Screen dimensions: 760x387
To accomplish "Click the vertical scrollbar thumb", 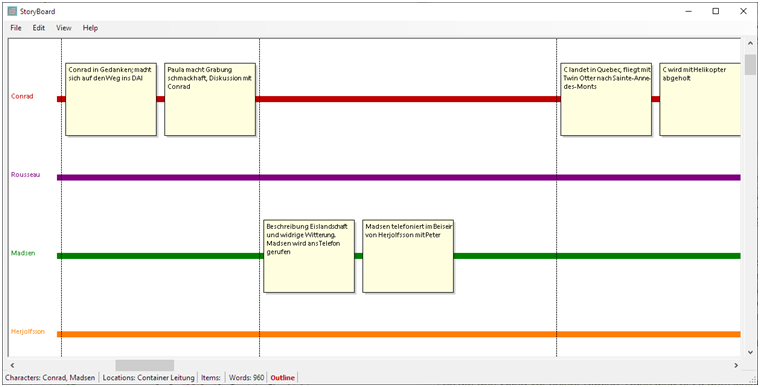I will [x=750, y=64].
